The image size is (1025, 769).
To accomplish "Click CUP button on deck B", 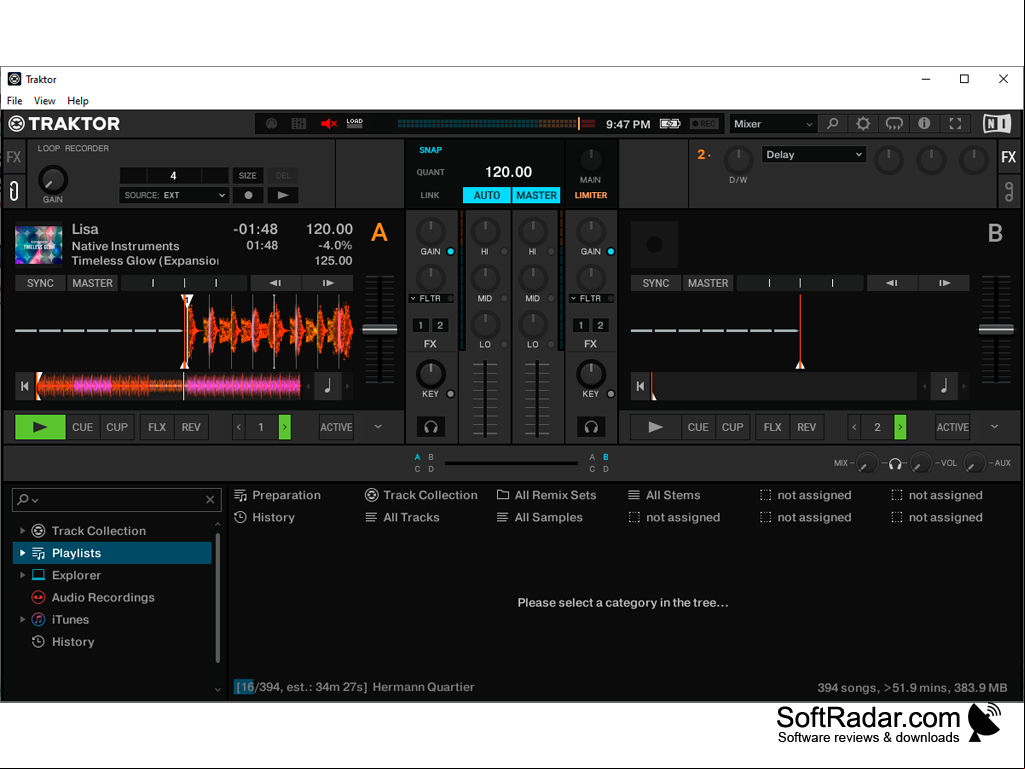I will [732, 427].
